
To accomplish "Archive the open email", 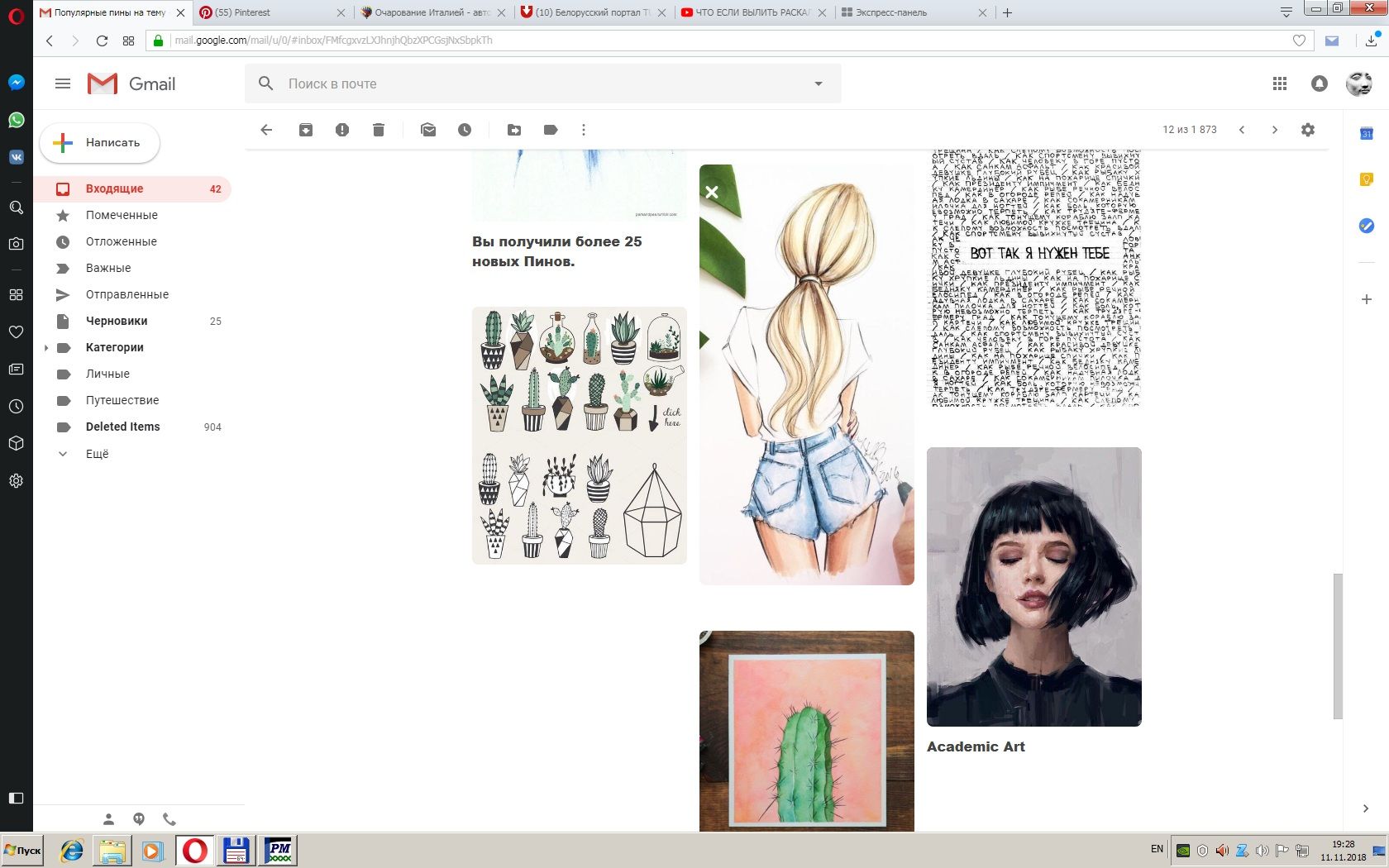I will pyautogui.click(x=306, y=130).
